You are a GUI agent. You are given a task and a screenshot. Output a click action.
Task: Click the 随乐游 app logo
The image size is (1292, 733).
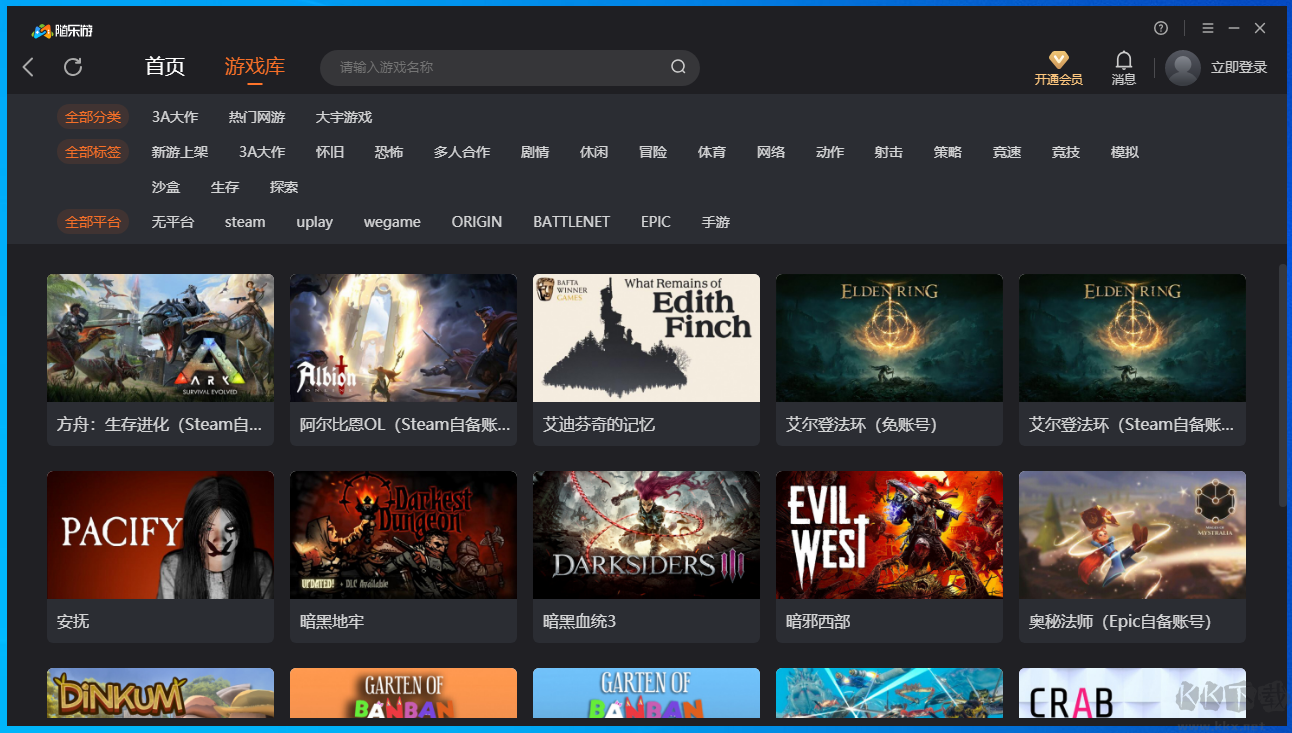click(x=60, y=30)
